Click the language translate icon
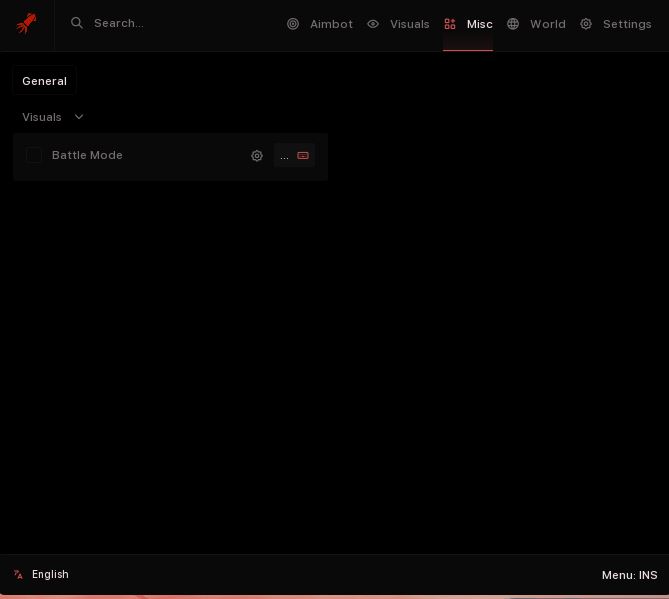The width and height of the screenshot is (669, 599). click(x=18, y=575)
